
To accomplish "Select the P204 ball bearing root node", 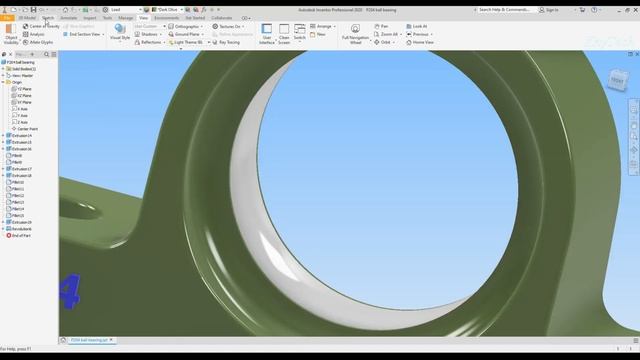I will [x=18, y=62].
